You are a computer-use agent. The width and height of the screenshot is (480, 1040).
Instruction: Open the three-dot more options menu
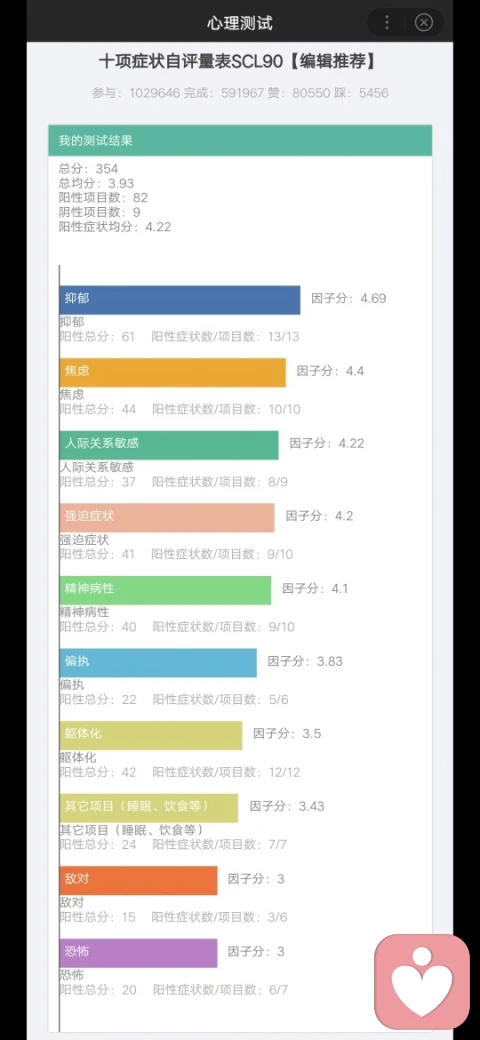pyautogui.click(x=387, y=23)
